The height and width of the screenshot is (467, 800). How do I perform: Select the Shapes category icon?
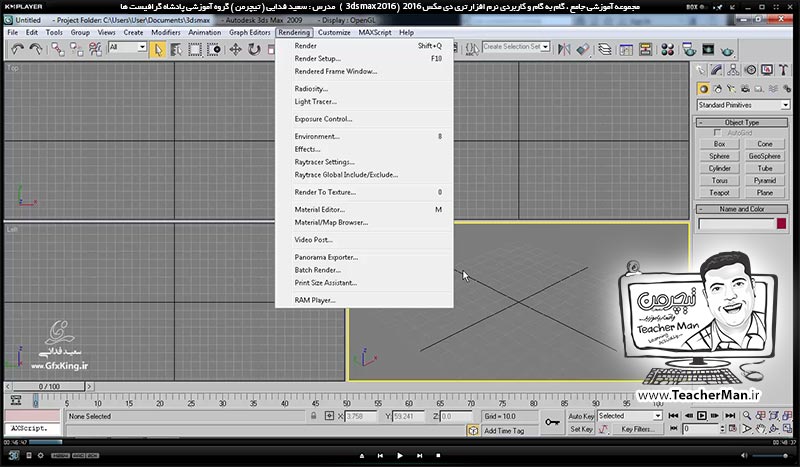pos(718,89)
